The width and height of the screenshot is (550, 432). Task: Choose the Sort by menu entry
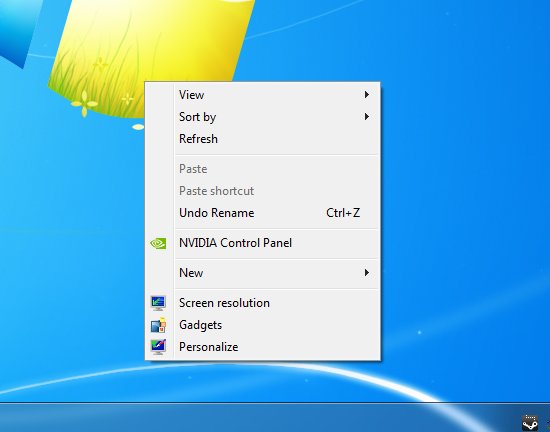[262, 117]
